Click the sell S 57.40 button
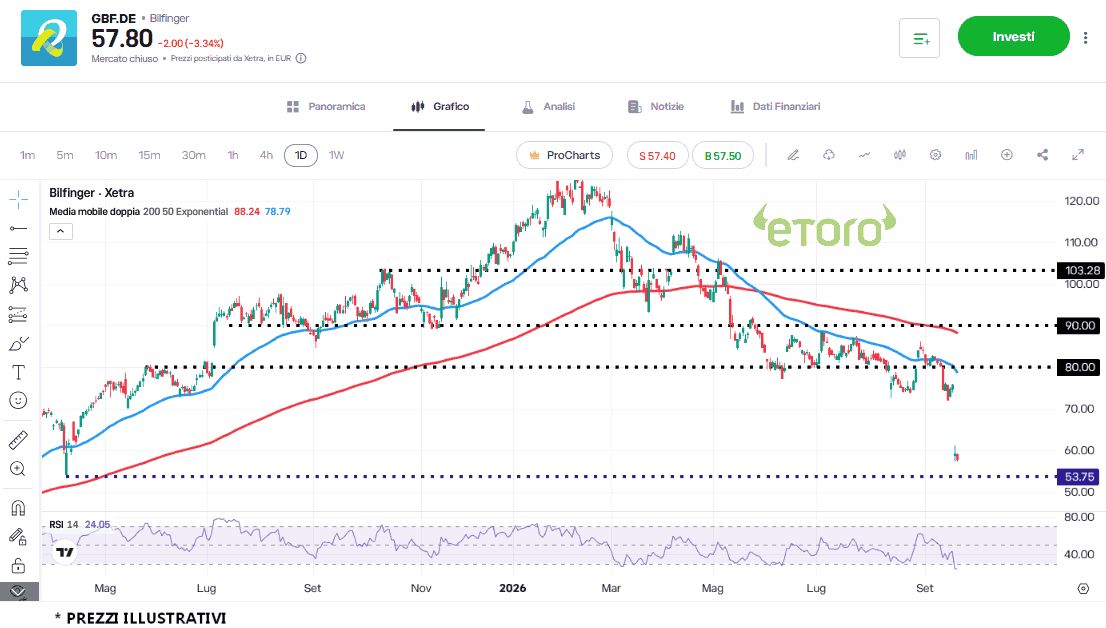 pyautogui.click(x=657, y=156)
